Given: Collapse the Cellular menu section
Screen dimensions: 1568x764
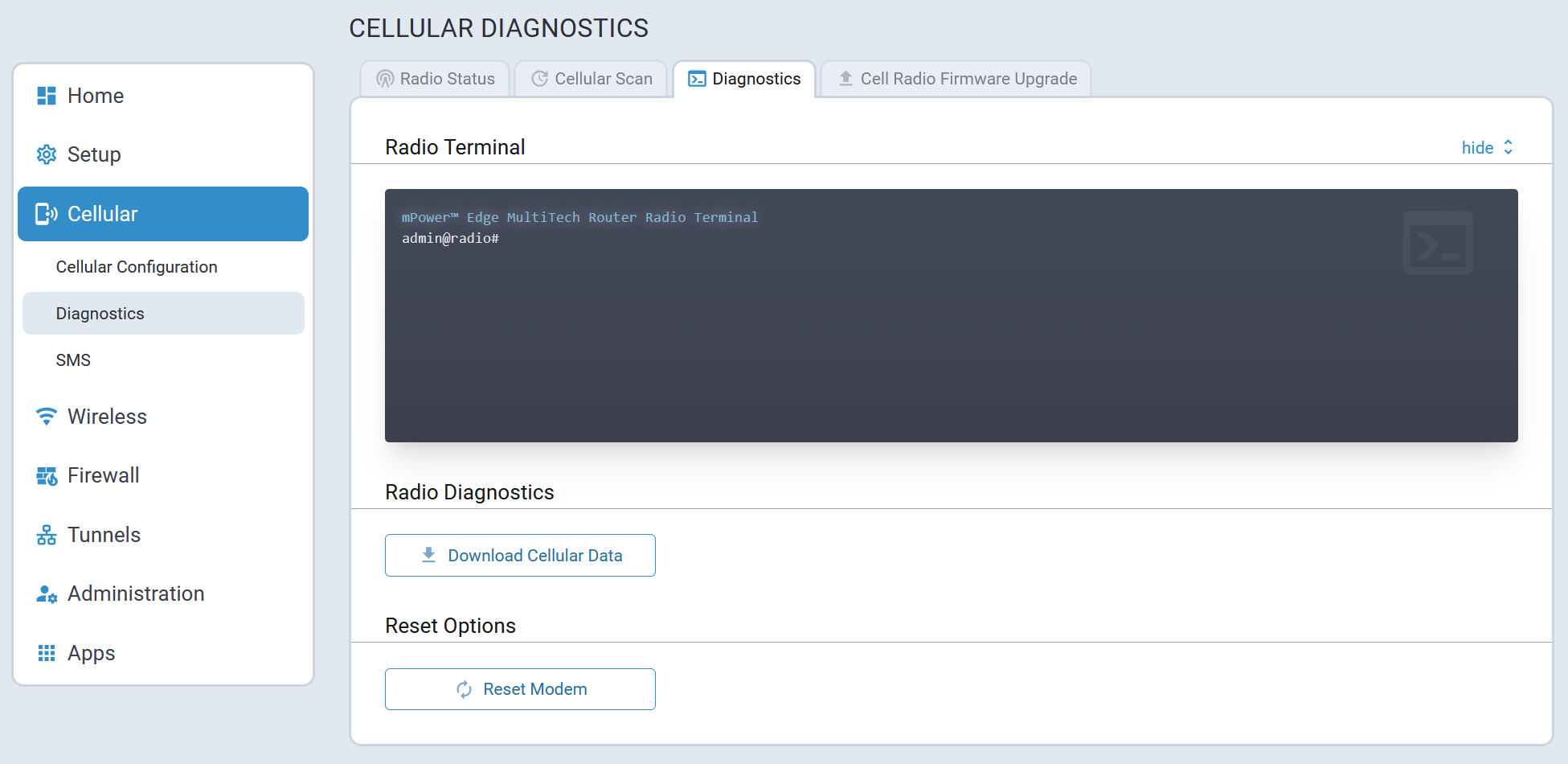Looking at the screenshot, I should (163, 214).
